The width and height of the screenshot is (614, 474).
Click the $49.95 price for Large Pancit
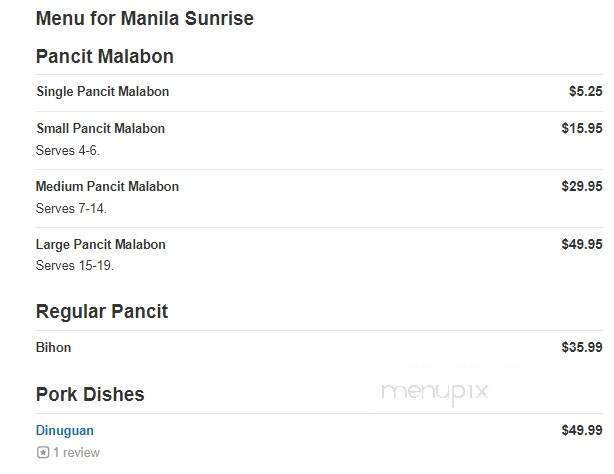pos(582,244)
